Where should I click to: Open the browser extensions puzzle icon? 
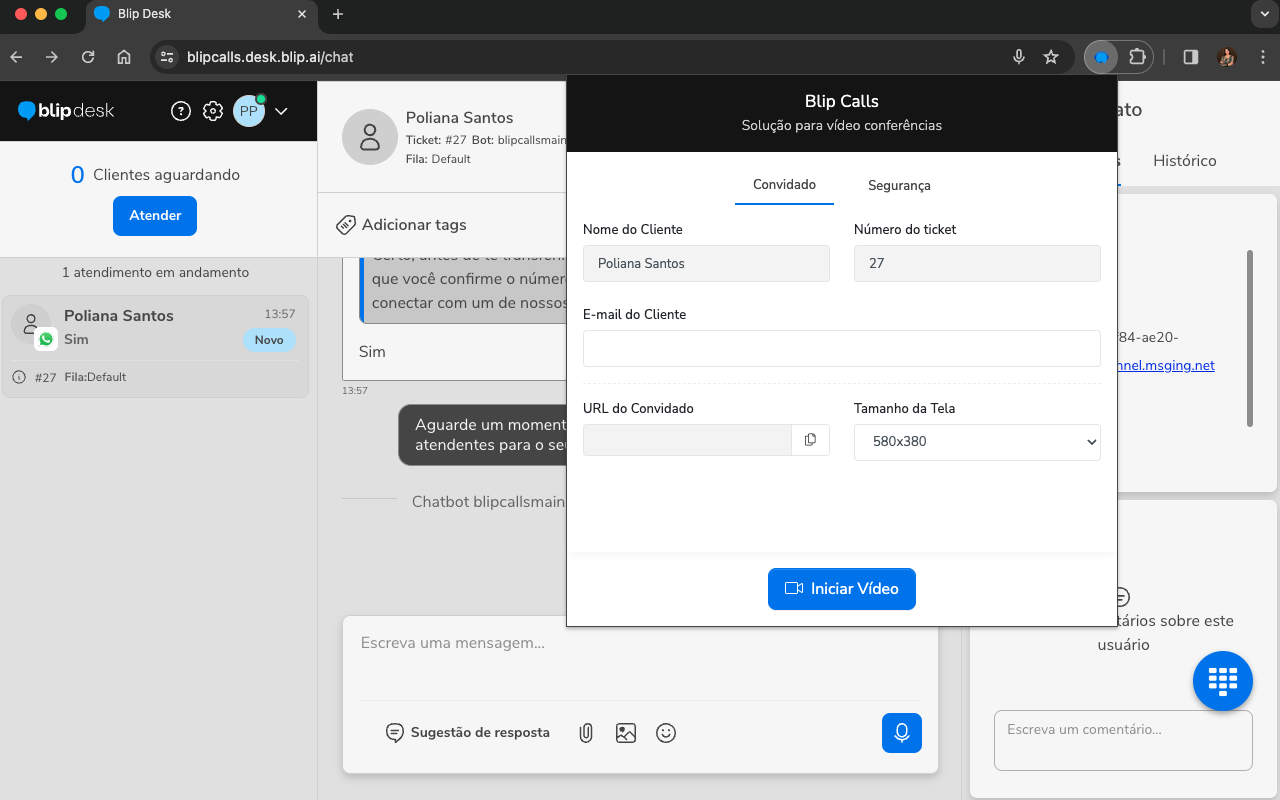click(1137, 57)
